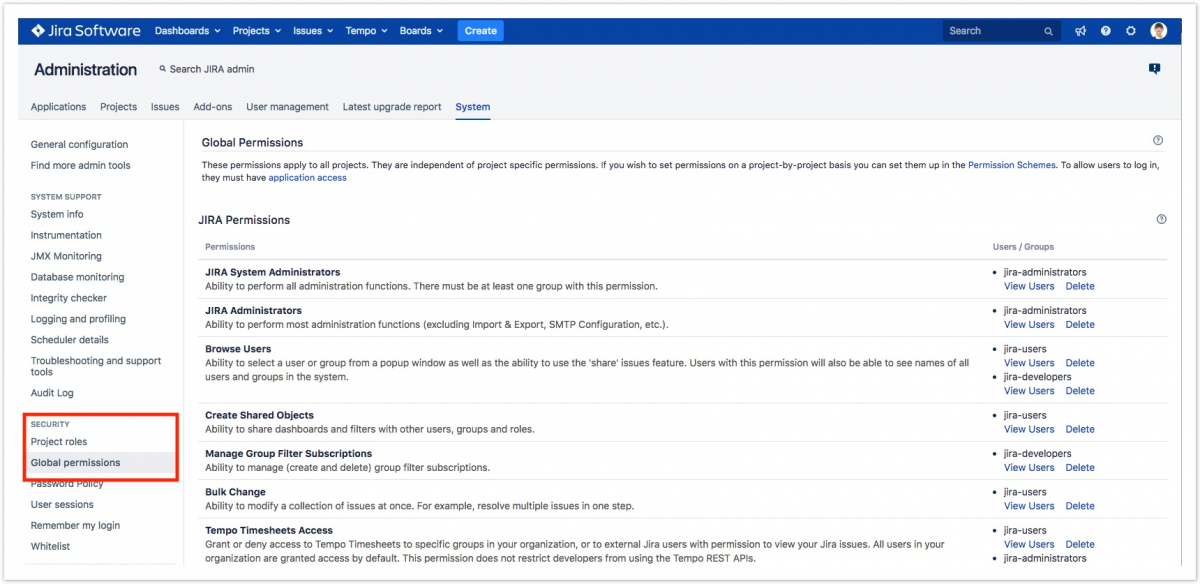
Task: Expand the Projects dropdown in navbar
Action: 257,31
